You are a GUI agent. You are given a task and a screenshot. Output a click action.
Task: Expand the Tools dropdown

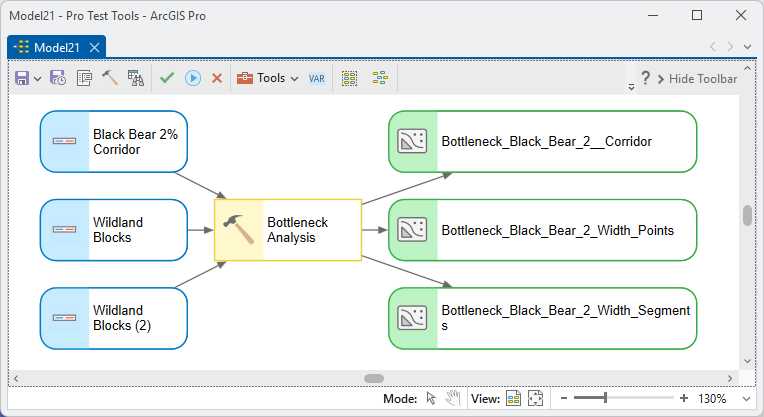(294, 78)
